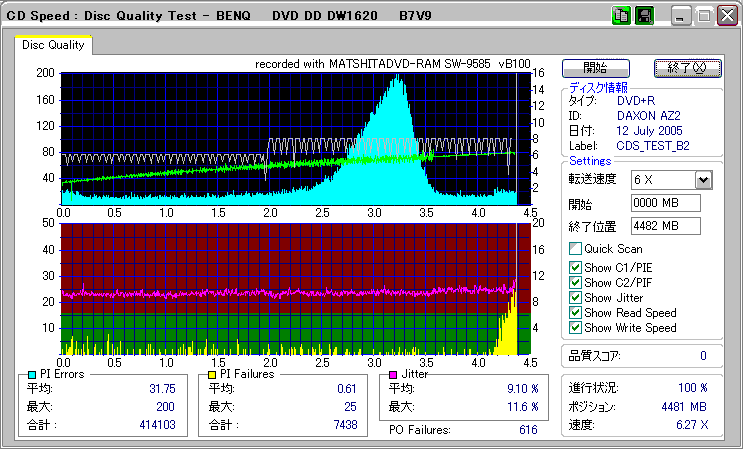Toggle the Show C2/PIF checkbox
743x449 pixels.
coord(575,283)
